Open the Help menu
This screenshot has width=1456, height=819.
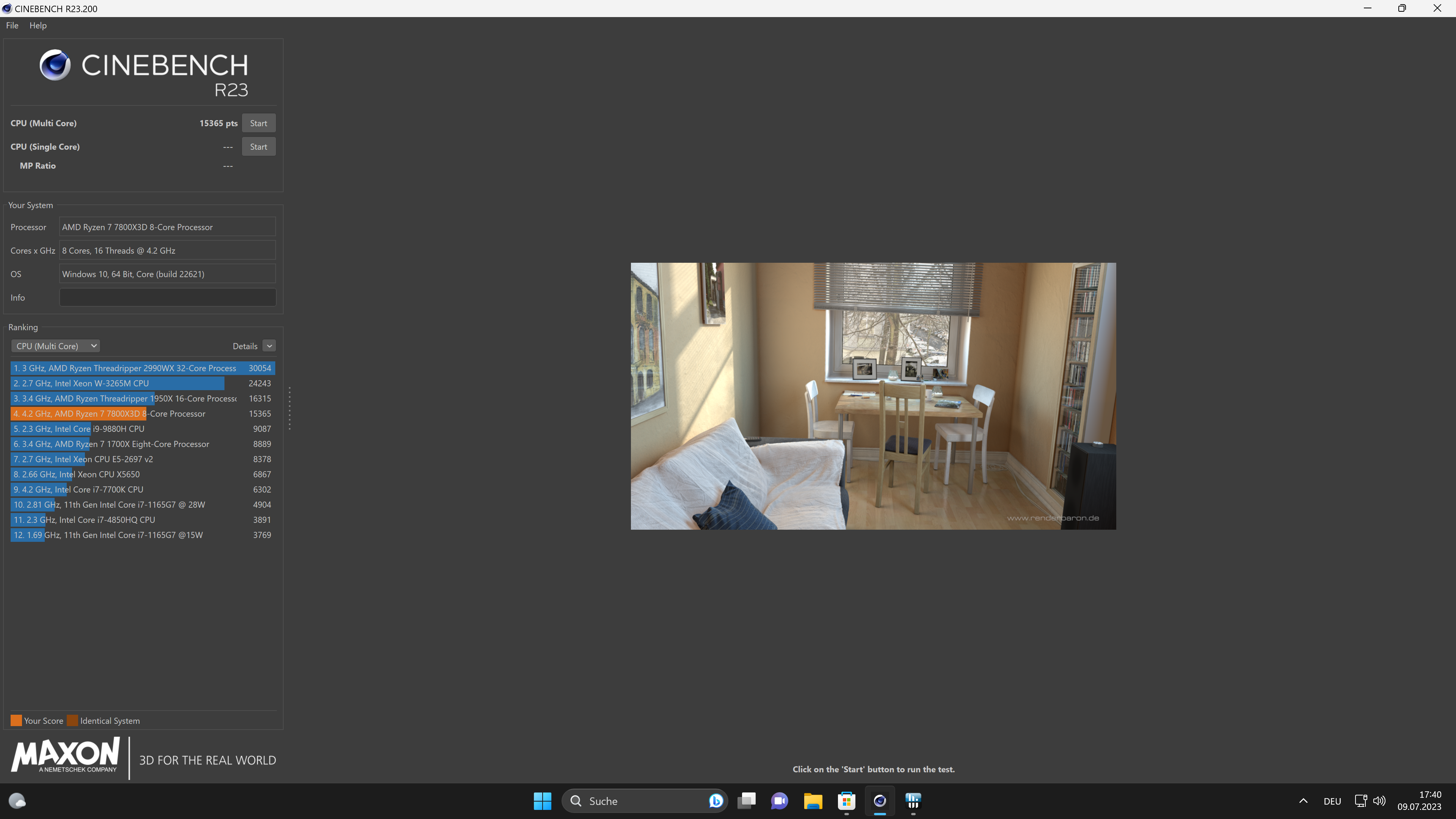[38, 25]
